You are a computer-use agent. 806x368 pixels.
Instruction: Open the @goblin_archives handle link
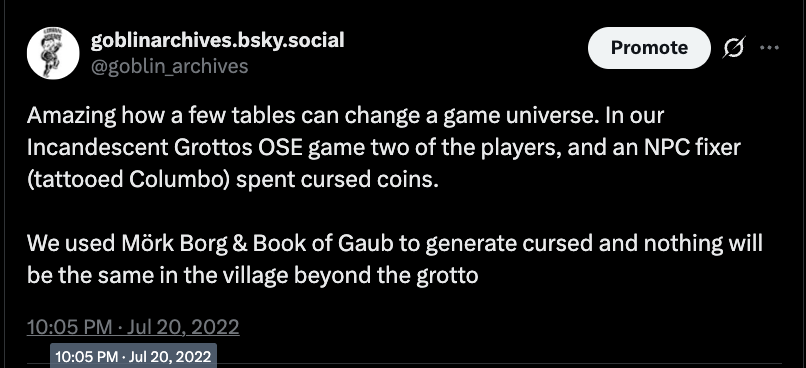coord(170,66)
